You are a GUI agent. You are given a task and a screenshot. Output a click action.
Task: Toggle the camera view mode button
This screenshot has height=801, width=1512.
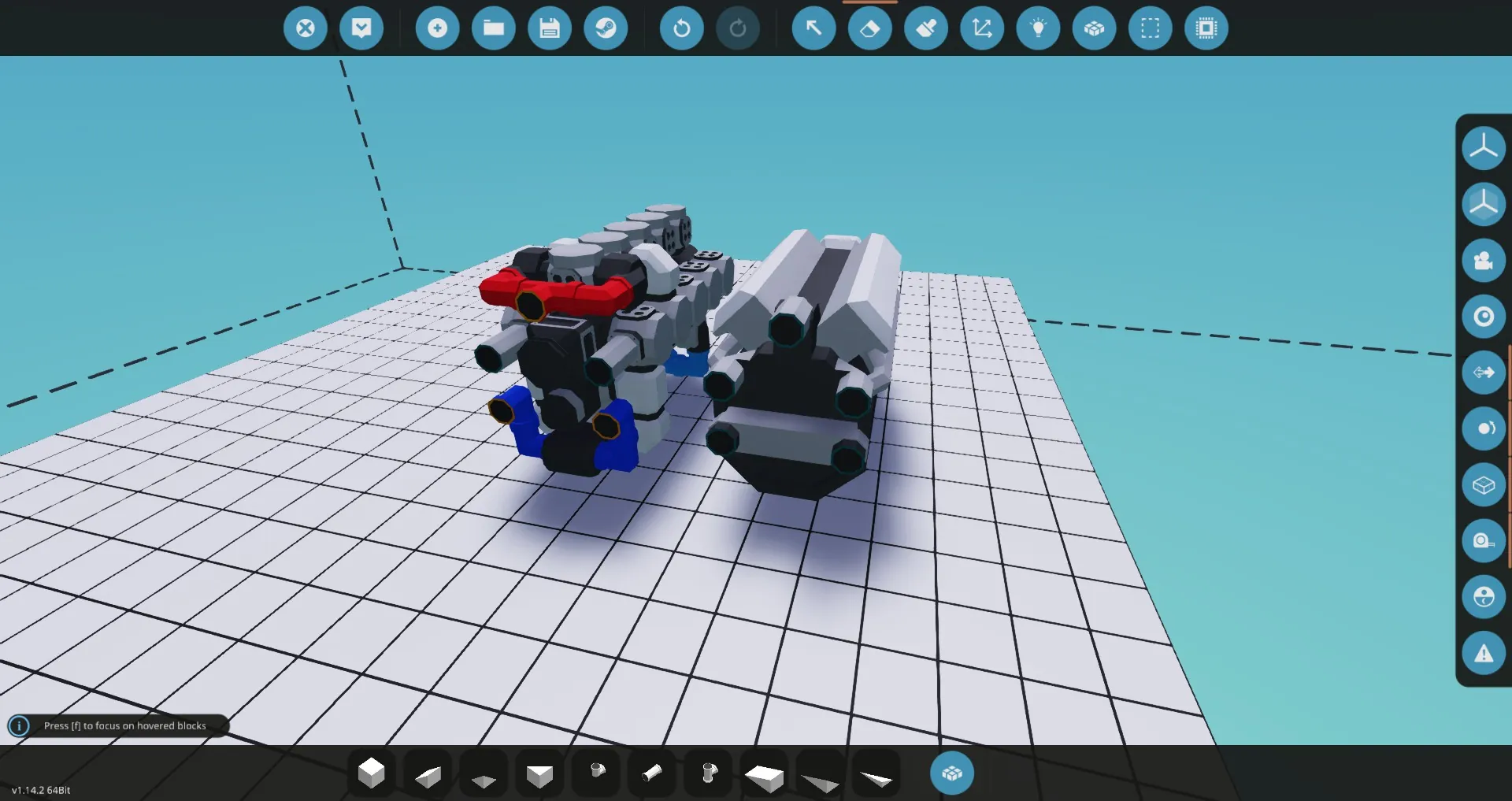[x=1484, y=261]
